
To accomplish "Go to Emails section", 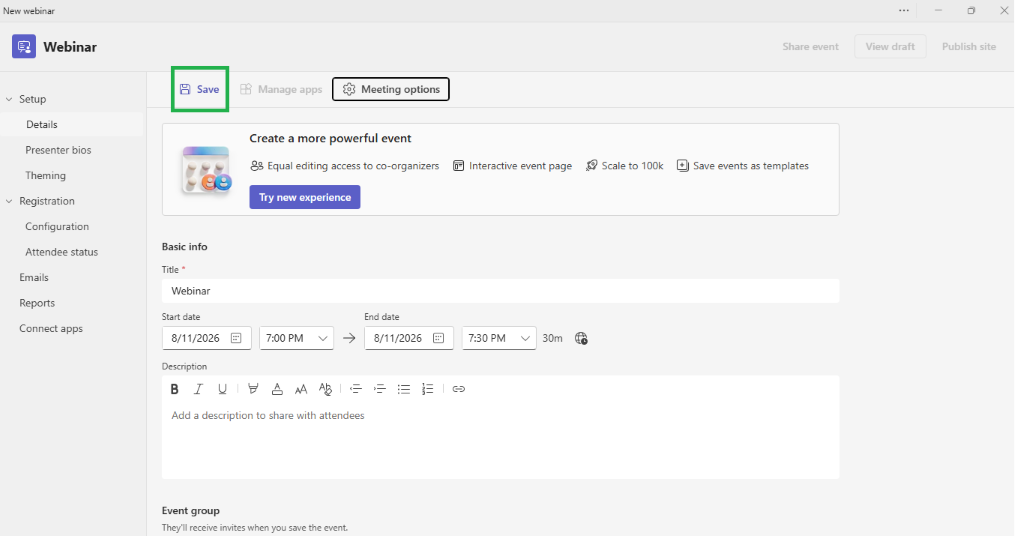I will [34, 277].
